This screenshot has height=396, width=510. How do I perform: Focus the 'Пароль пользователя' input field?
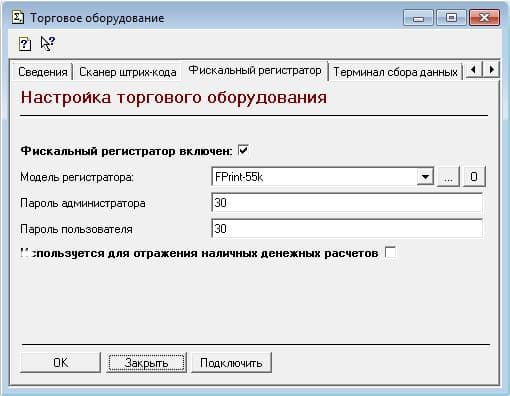pyautogui.click(x=347, y=229)
